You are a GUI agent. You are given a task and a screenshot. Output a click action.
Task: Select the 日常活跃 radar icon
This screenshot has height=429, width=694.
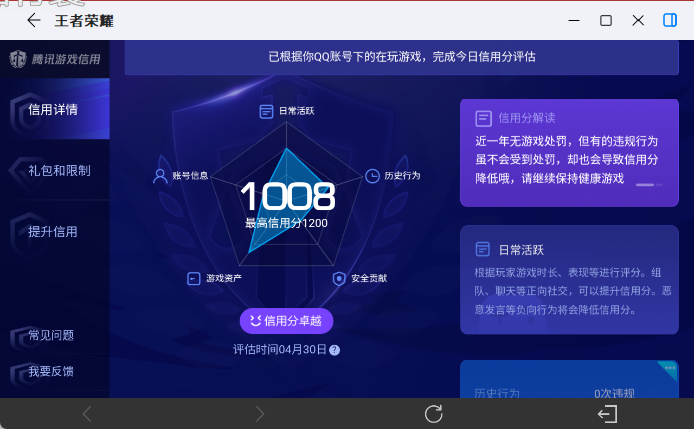point(266,111)
